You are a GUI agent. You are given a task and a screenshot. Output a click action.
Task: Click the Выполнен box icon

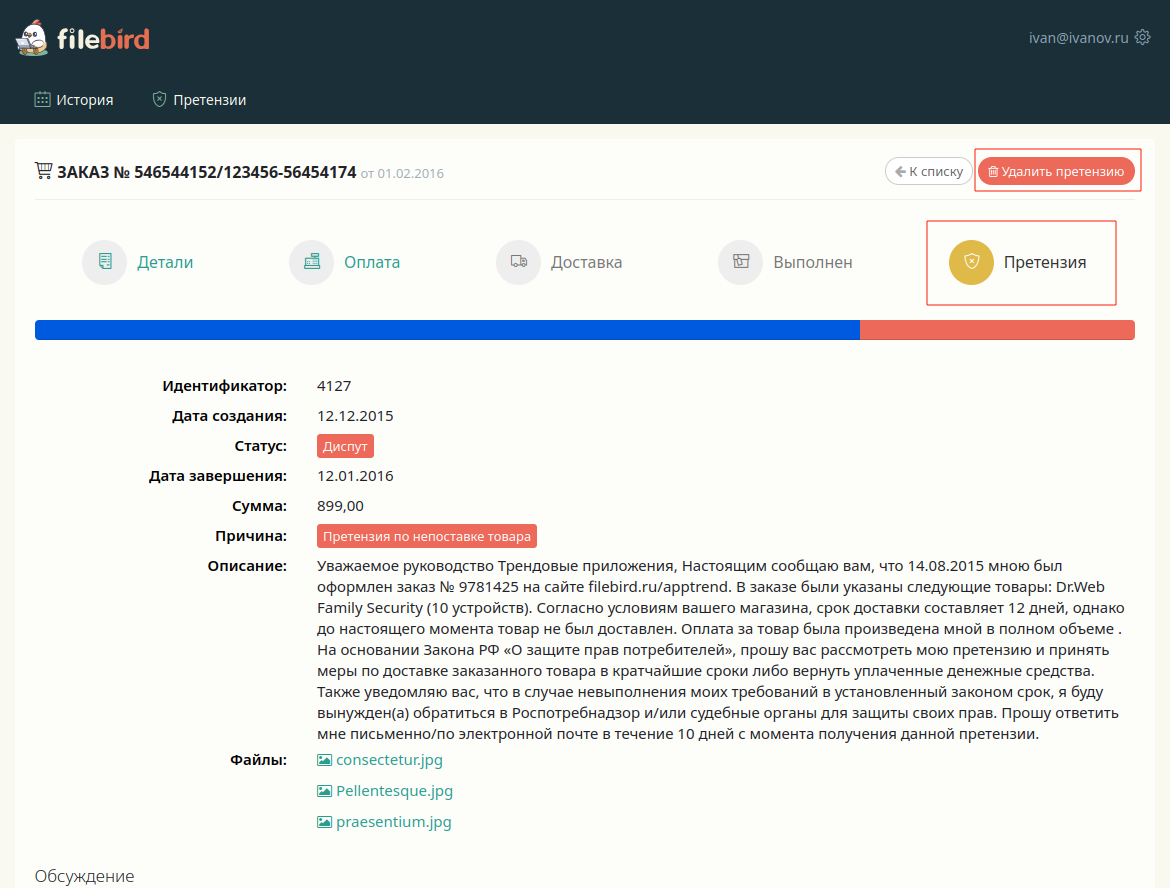[x=740, y=262]
